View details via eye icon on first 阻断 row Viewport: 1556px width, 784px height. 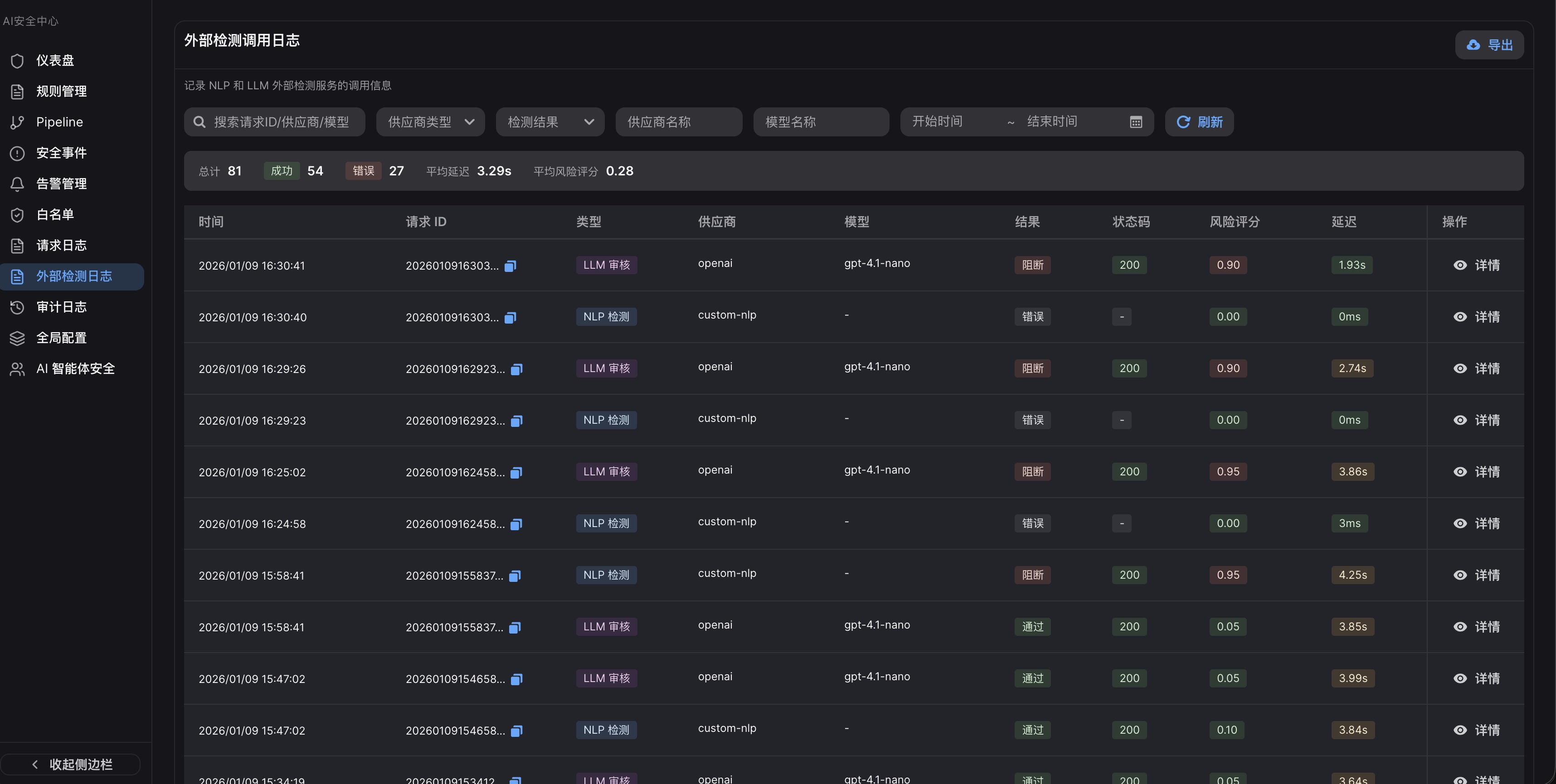[1460, 265]
